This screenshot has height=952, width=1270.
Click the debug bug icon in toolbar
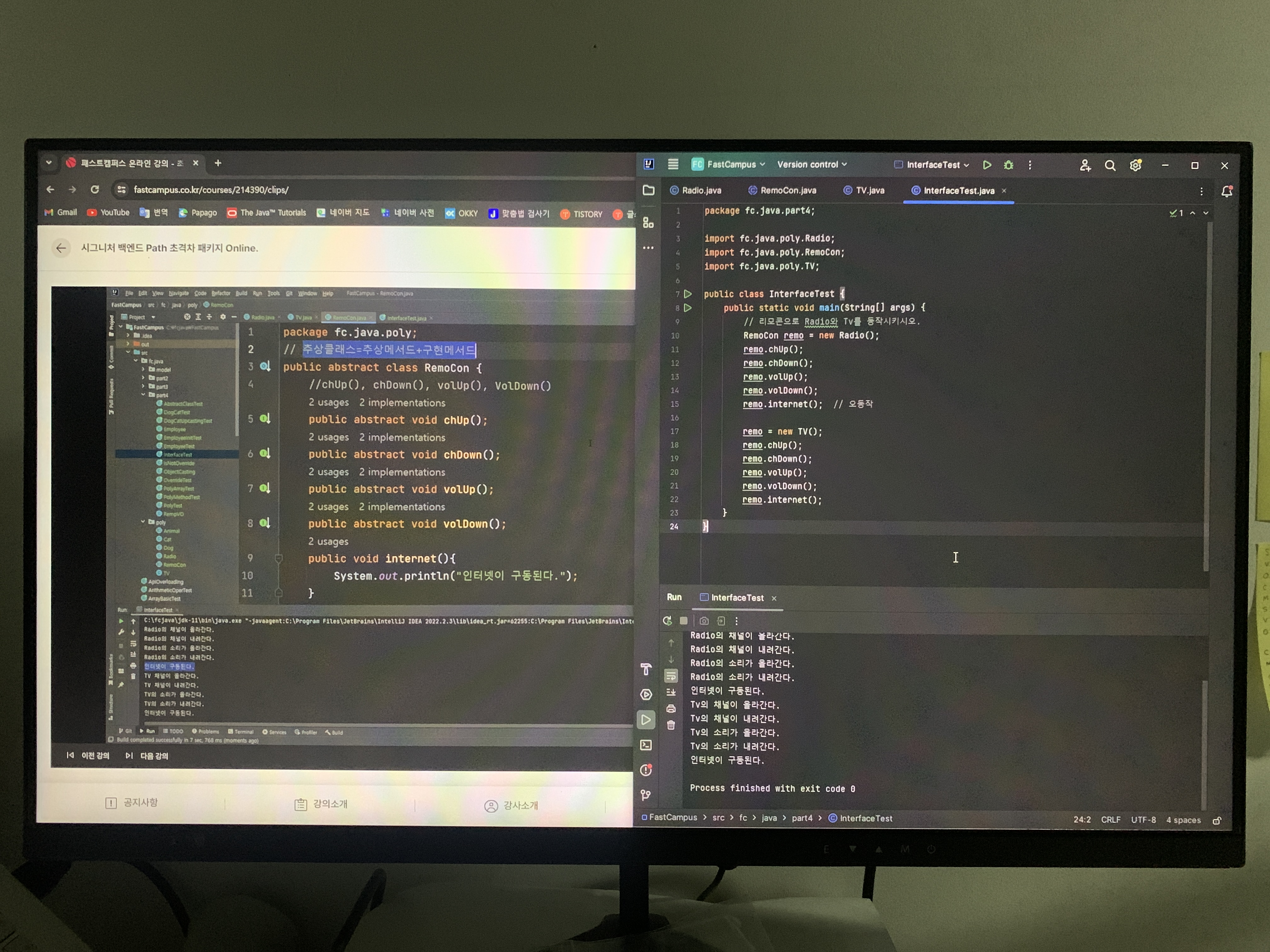click(1008, 165)
